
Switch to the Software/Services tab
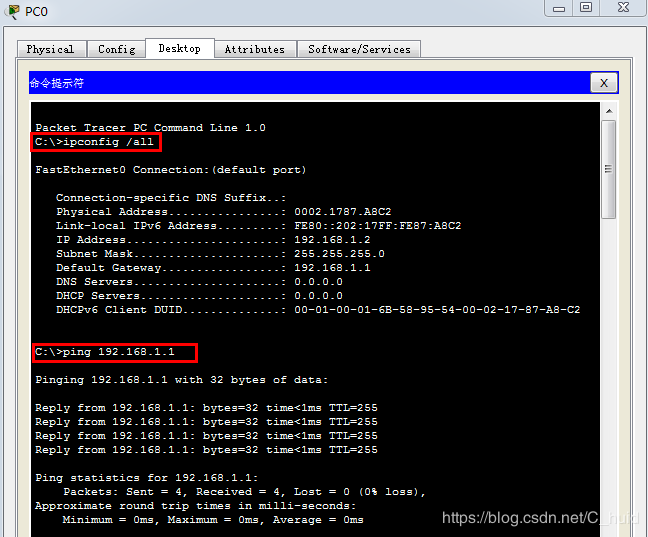coord(359,49)
